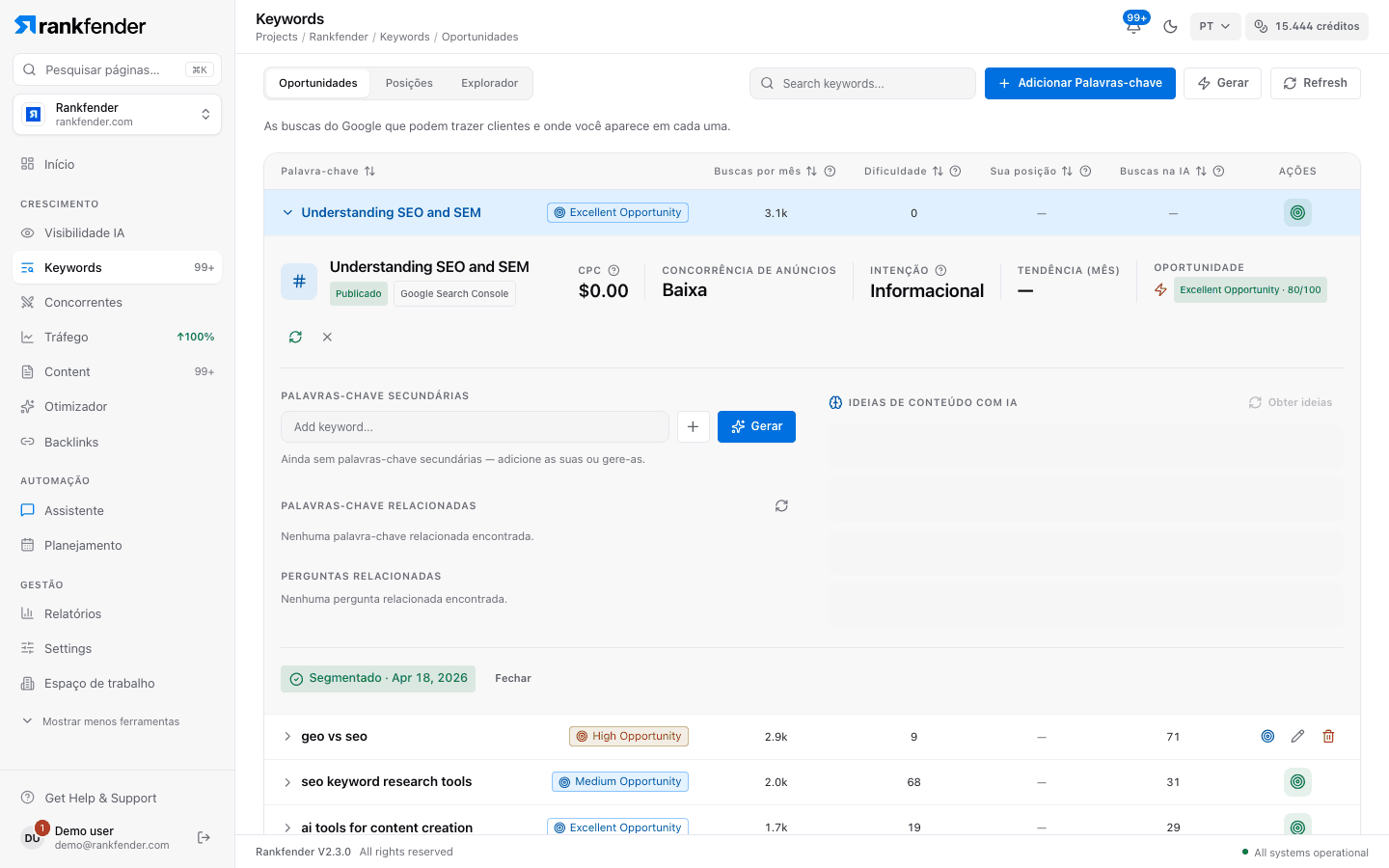Go to Início in the sidebar
The image size is (1389, 868).
coord(118,164)
